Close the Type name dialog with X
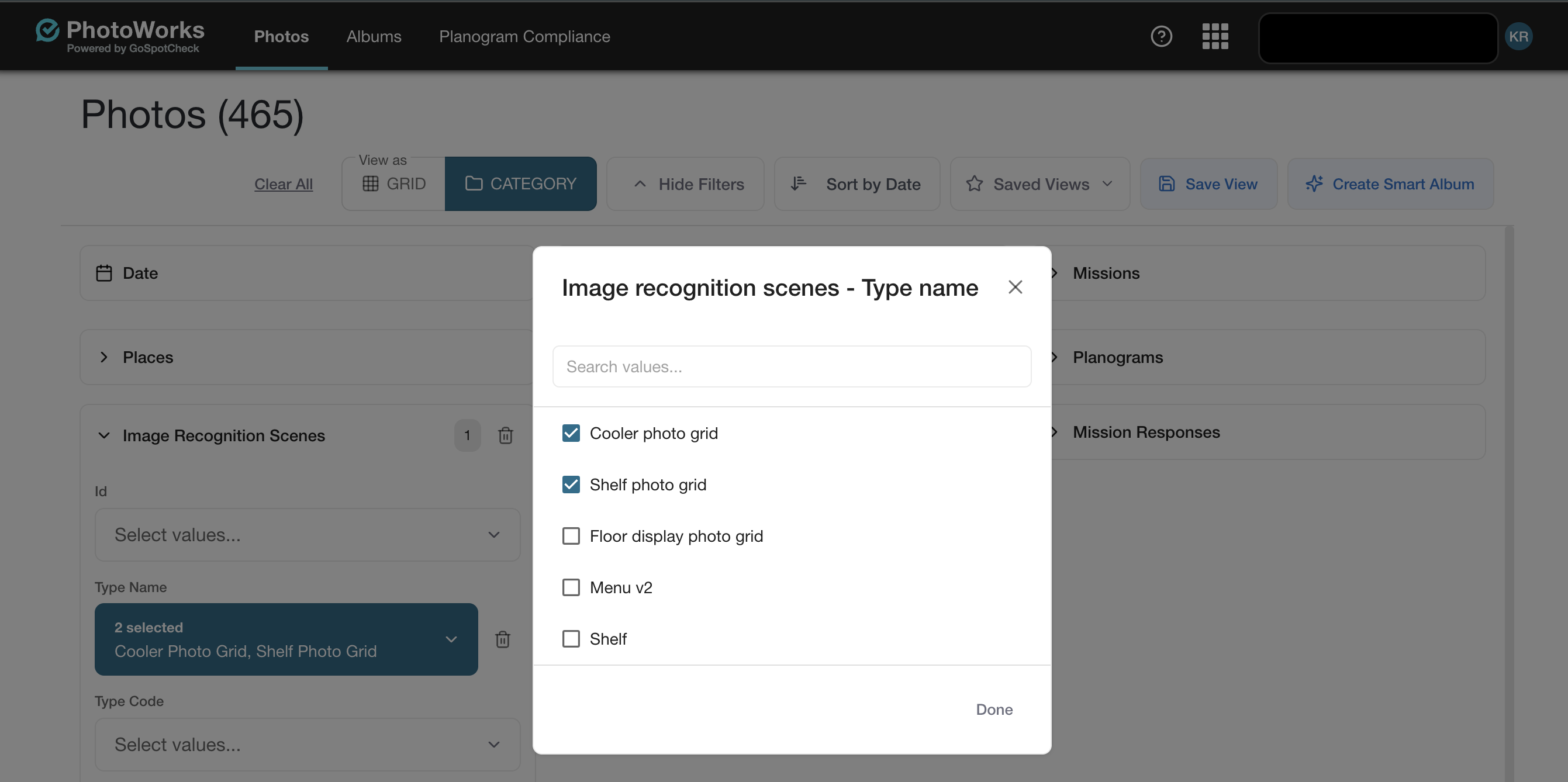 1015,286
